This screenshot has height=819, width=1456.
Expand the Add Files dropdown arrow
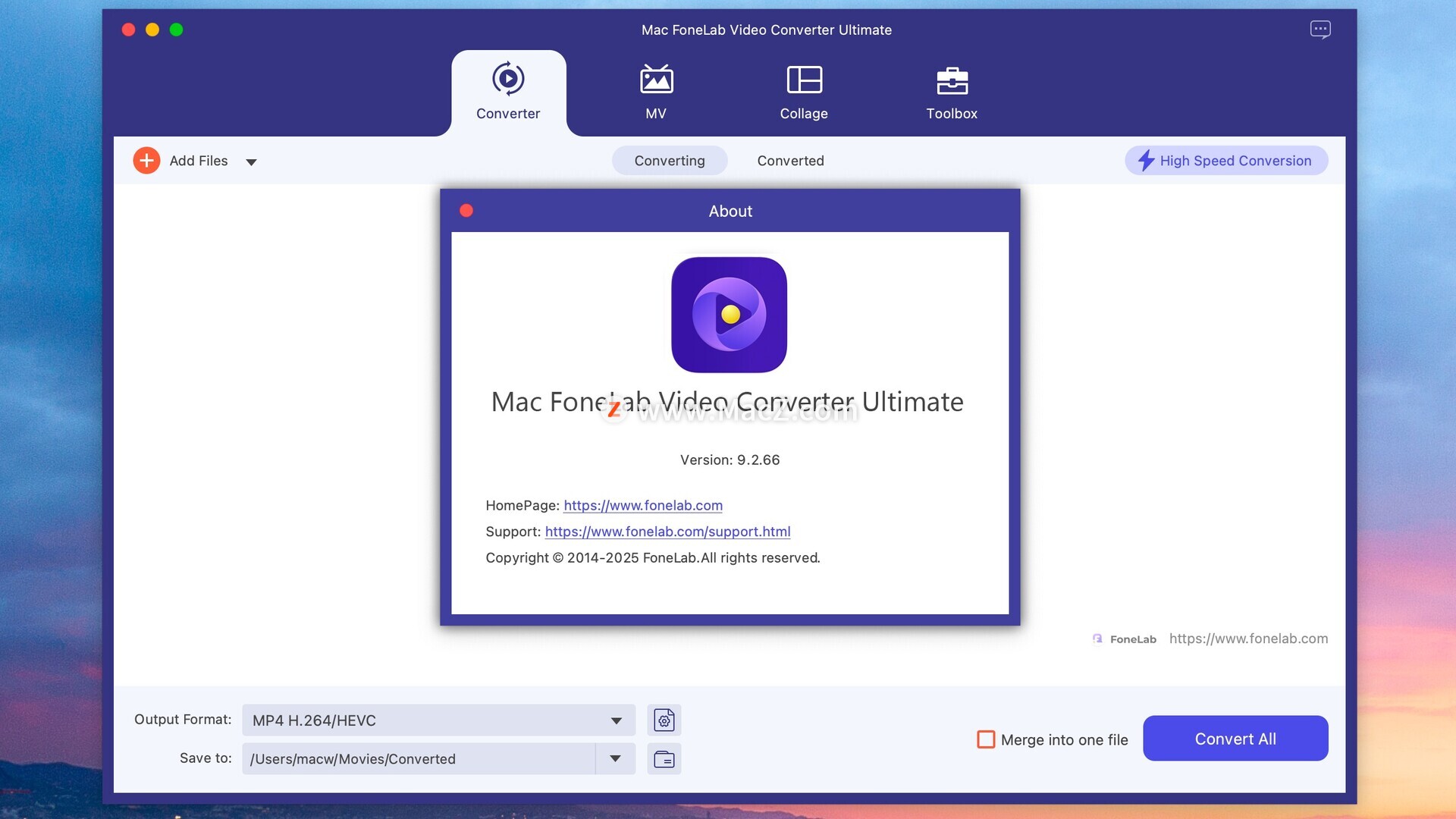[251, 162]
